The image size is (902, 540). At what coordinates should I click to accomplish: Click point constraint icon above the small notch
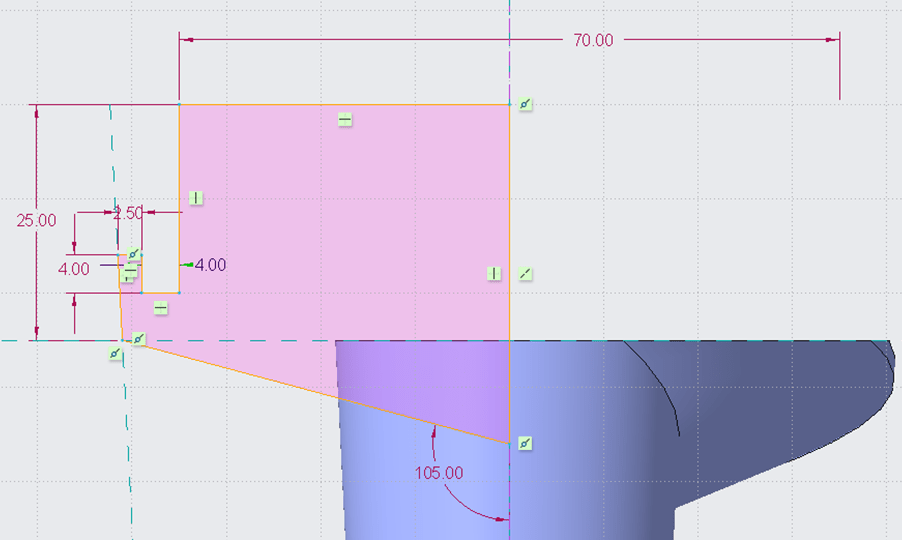pos(135,255)
